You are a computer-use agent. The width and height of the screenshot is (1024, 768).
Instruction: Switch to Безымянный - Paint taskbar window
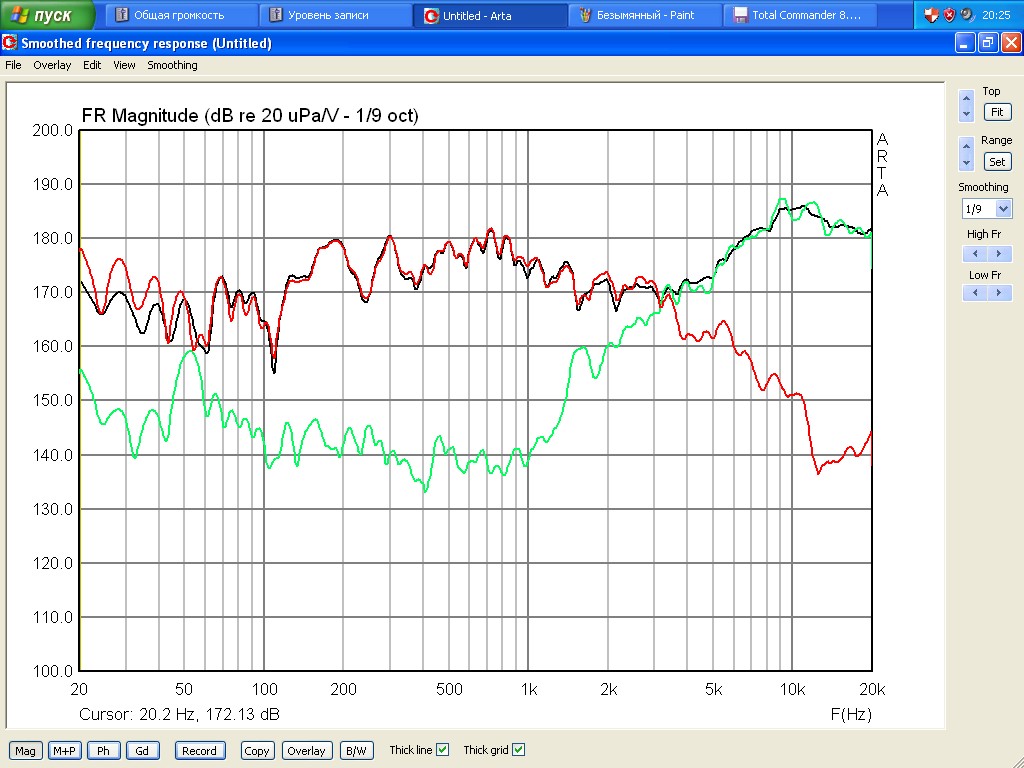click(645, 15)
